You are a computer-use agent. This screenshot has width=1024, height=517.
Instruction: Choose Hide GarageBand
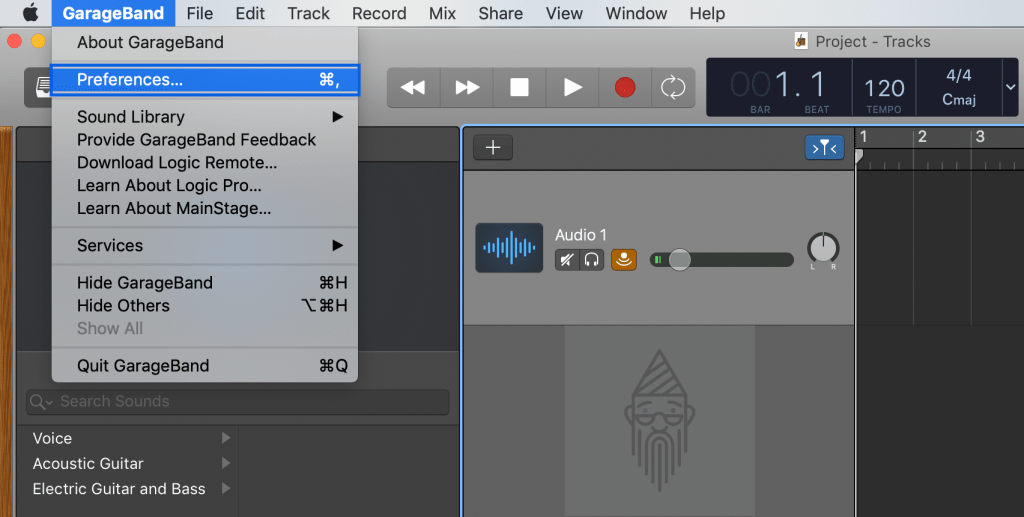205,283
